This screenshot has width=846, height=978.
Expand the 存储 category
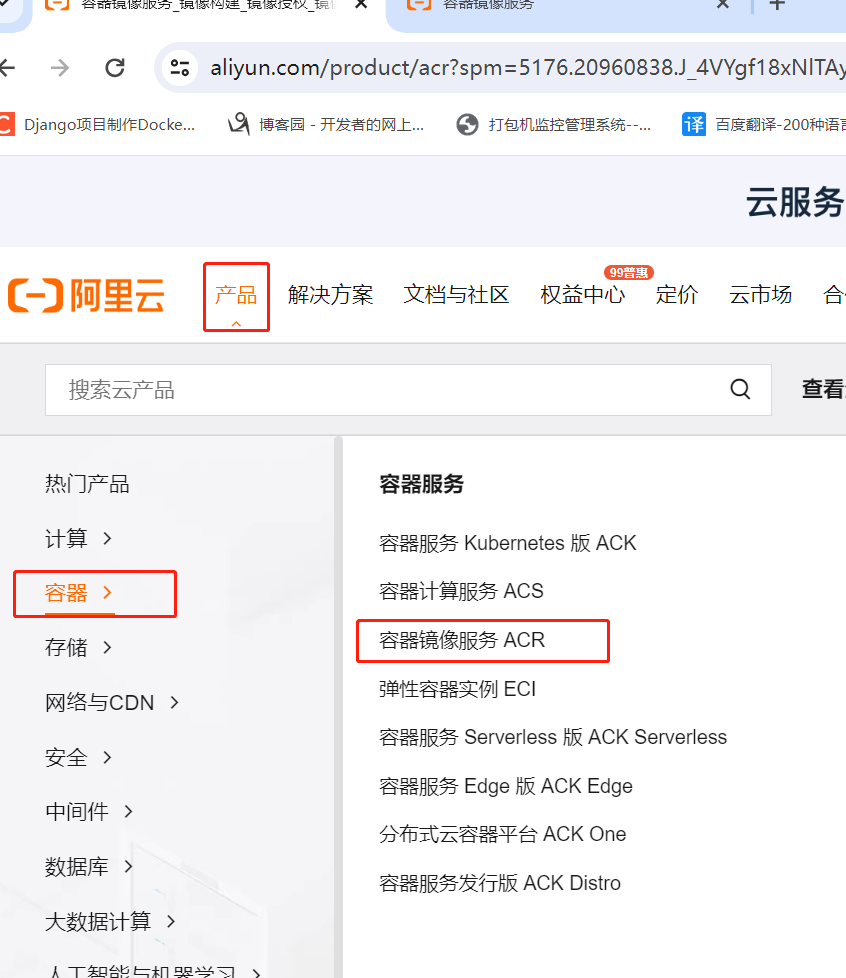pos(78,647)
